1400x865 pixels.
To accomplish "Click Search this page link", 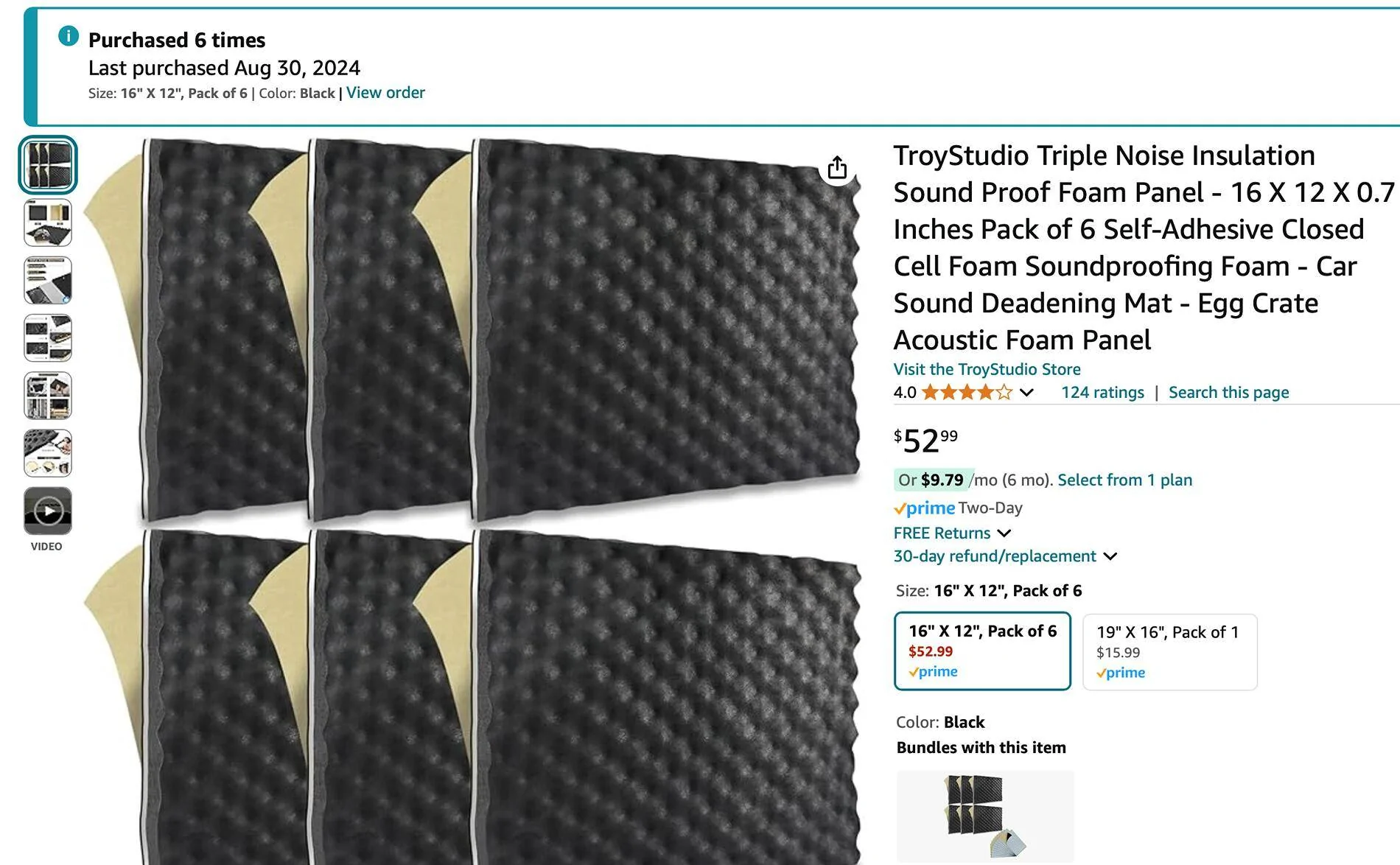I will [1228, 393].
